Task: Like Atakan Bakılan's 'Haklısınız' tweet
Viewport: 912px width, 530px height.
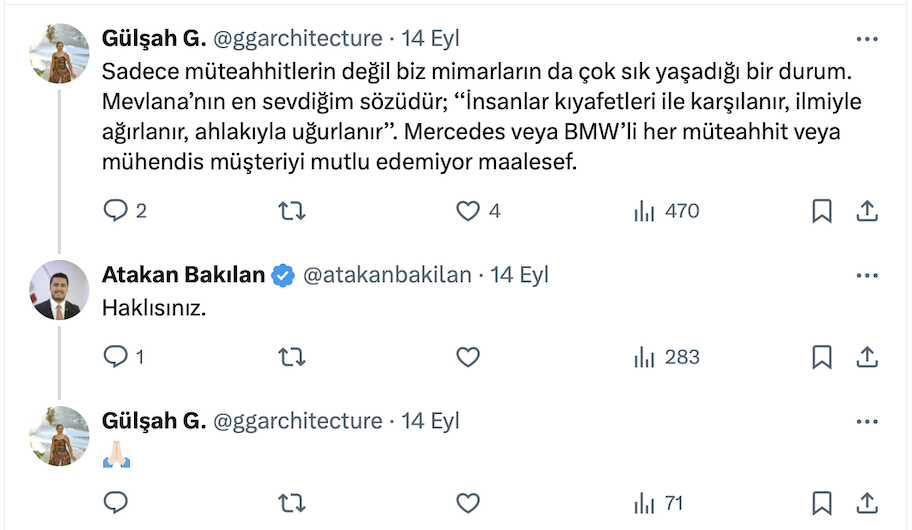Action: 468,357
